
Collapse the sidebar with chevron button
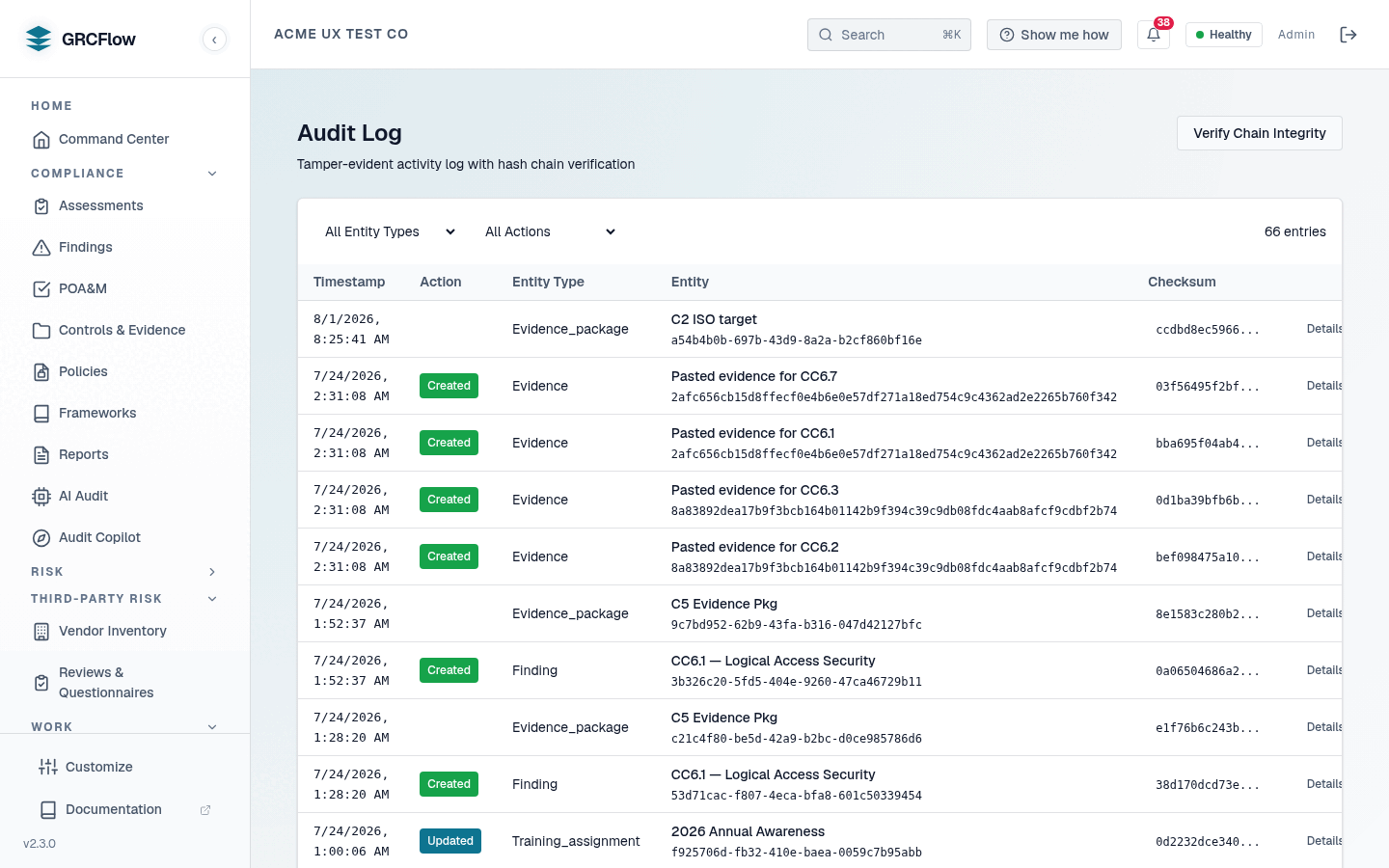[x=214, y=39]
